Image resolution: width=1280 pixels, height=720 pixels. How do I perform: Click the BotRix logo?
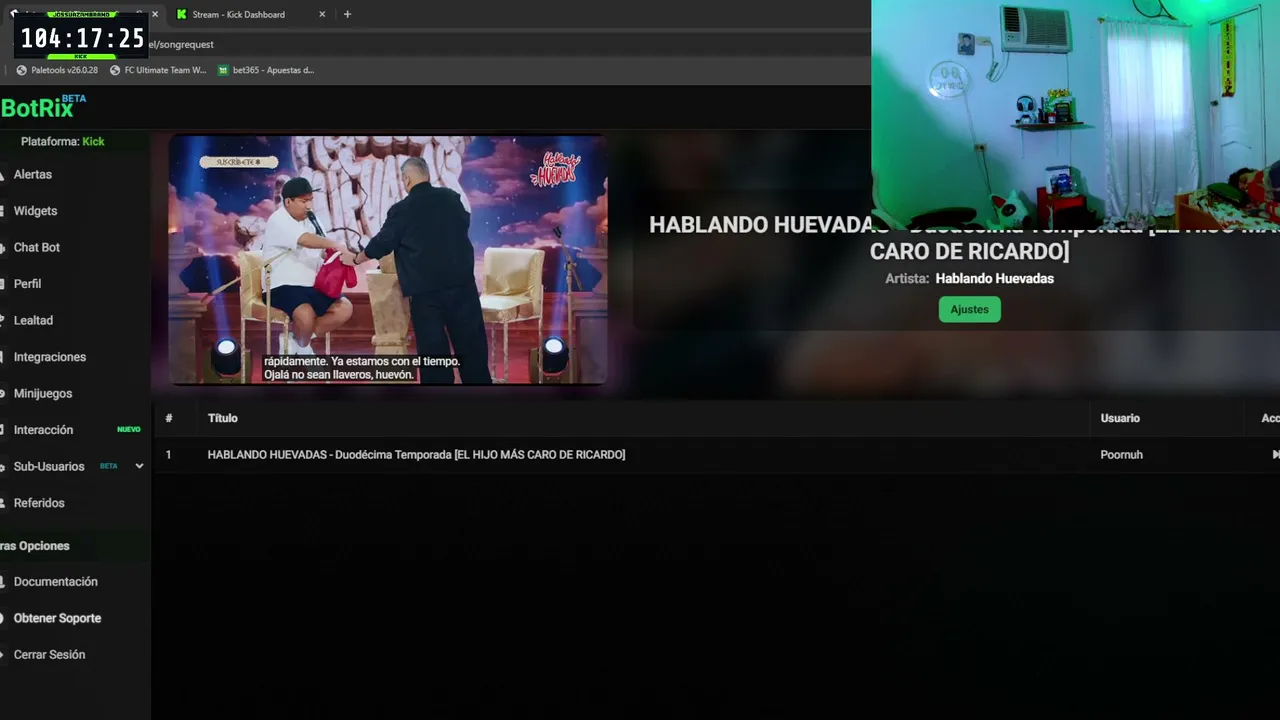click(43, 107)
